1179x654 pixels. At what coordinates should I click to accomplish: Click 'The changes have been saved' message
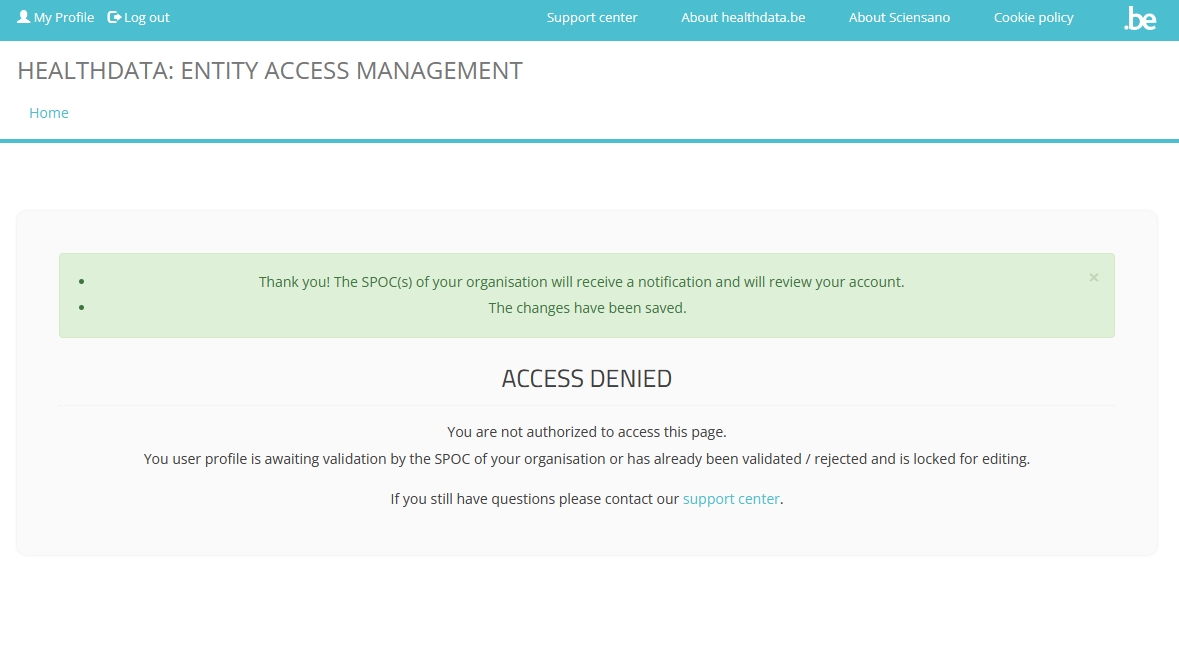tap(587, 308)
